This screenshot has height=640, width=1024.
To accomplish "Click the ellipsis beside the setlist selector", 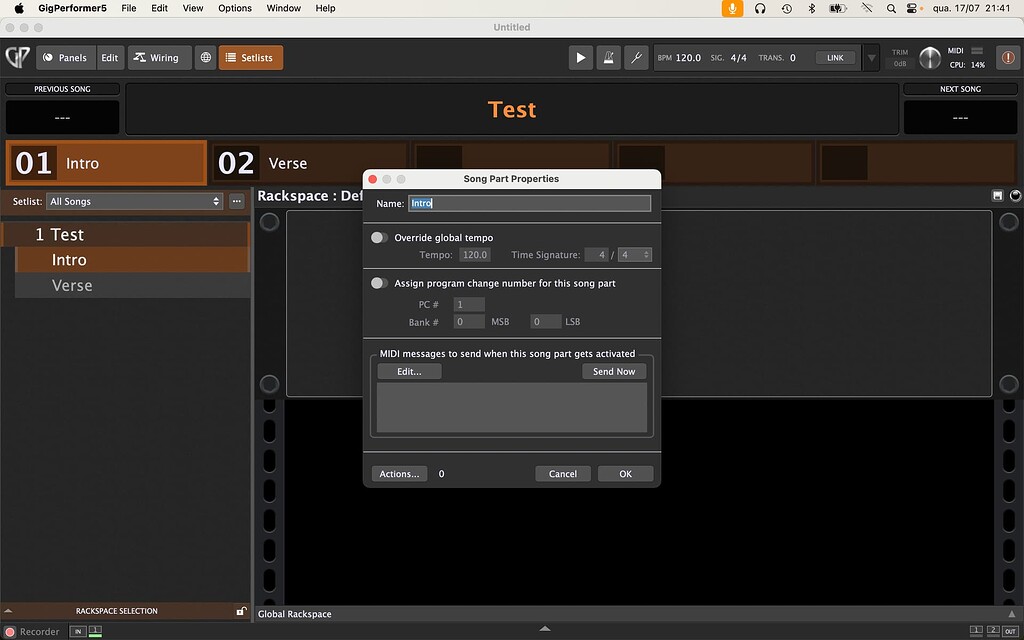I will pyautogui.click(x=236, y=200).
